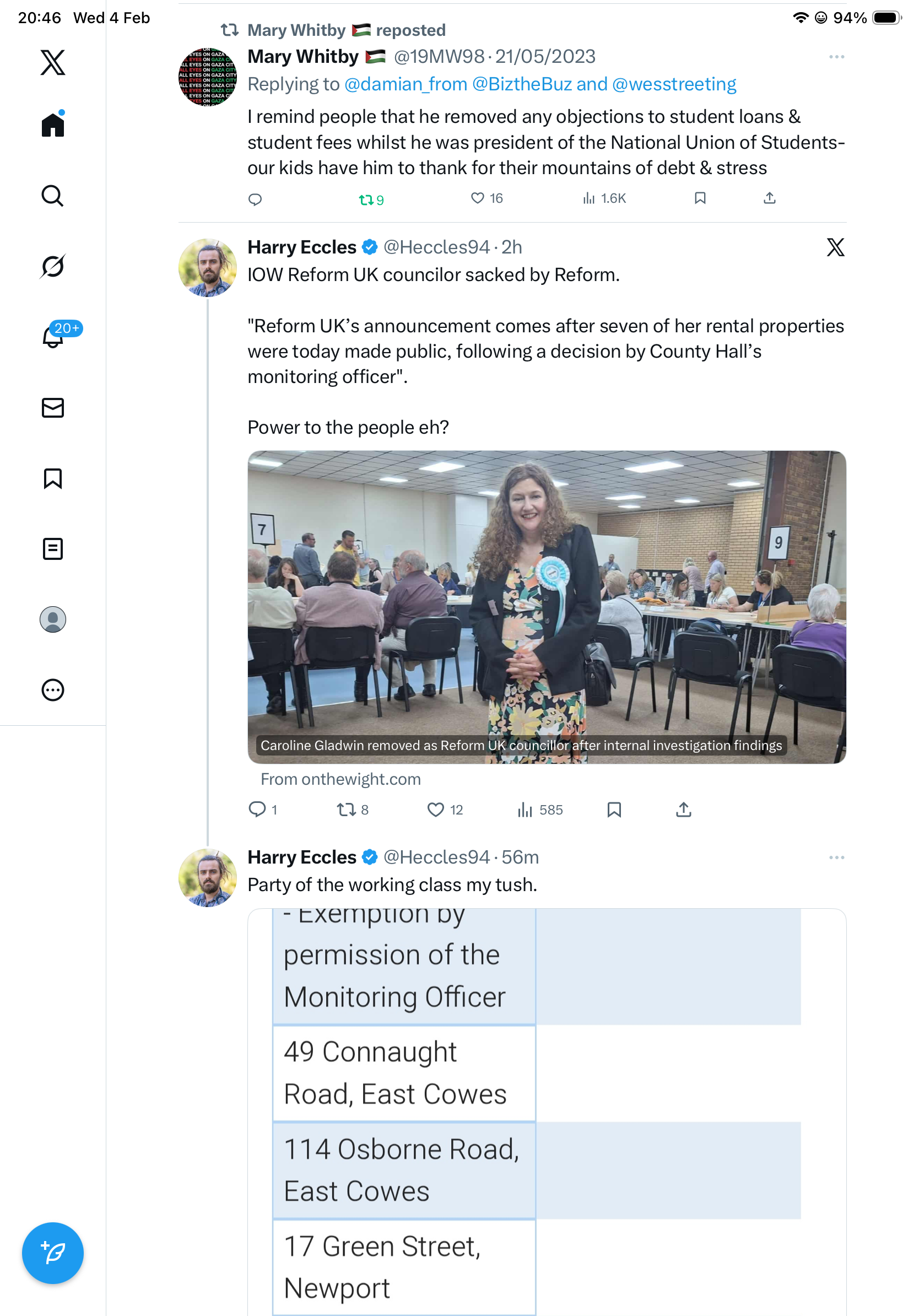Like Harry Eccles' IOW Reform councilor post

click(x=436, y=810)
